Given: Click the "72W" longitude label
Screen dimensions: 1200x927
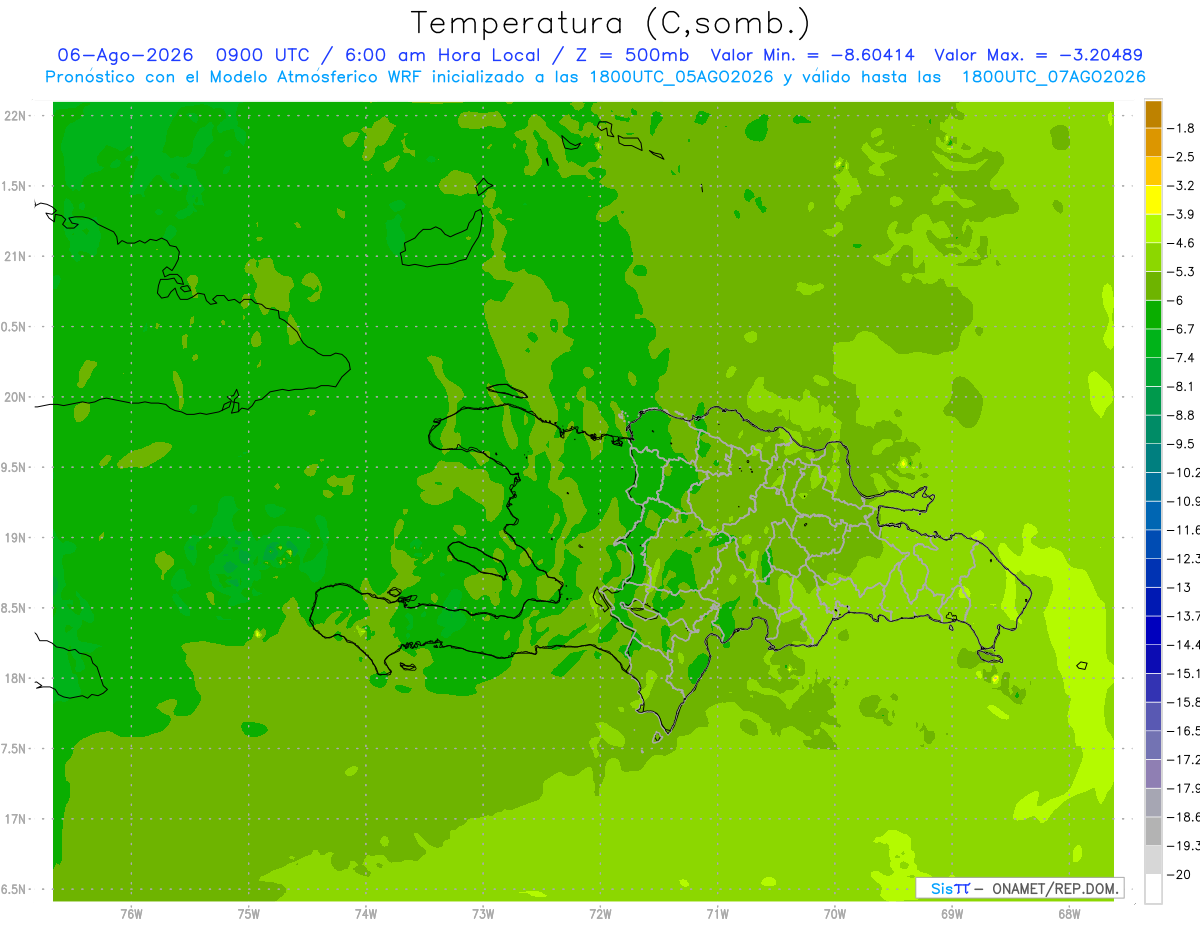Looking at the screenshot, I should pos(600,913).
